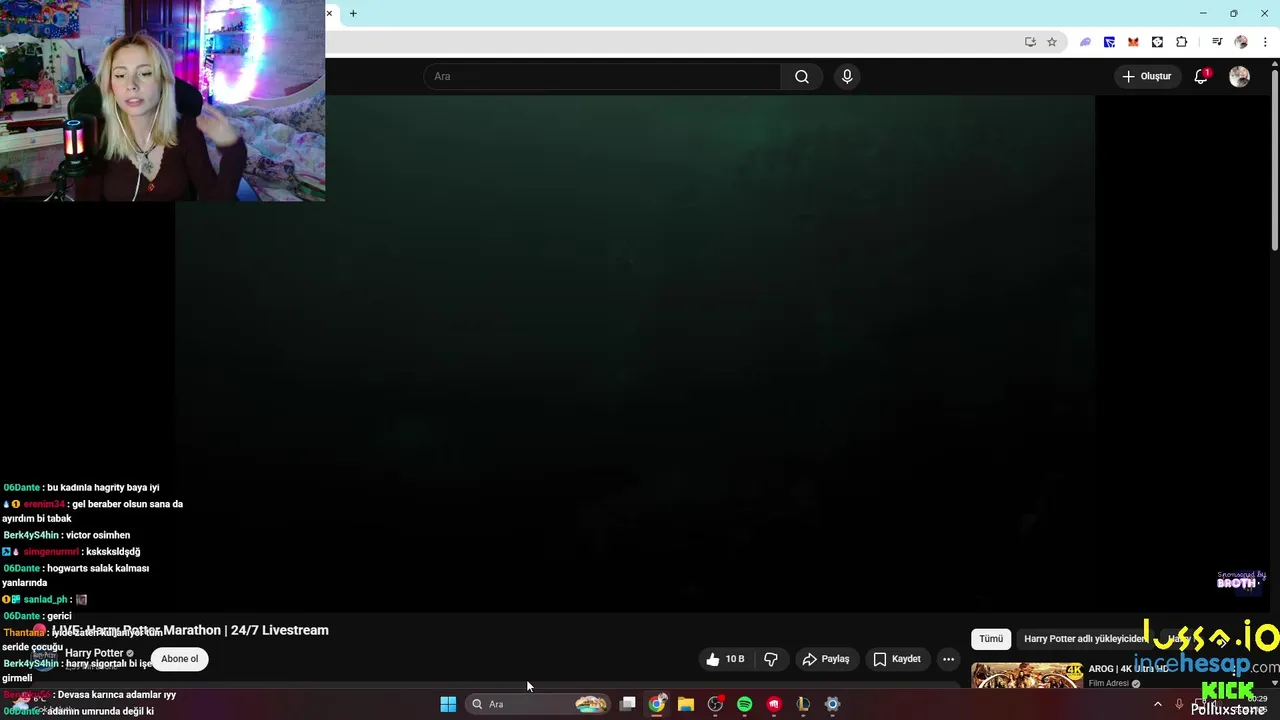Open a new browser tab
The width and height of the screenshot is (1280, 720).
353,13
